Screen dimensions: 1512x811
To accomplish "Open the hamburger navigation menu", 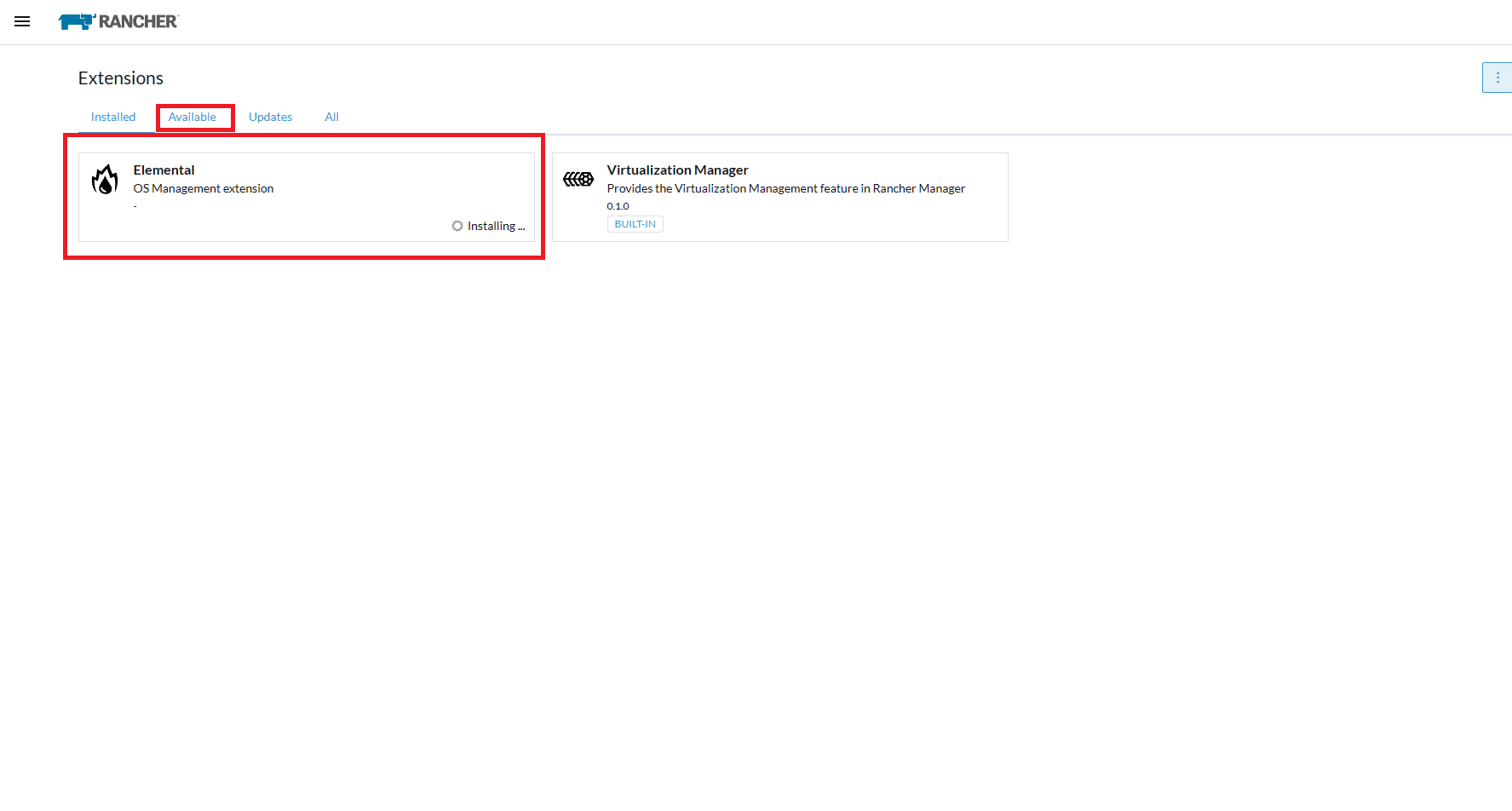I will 22,21.
